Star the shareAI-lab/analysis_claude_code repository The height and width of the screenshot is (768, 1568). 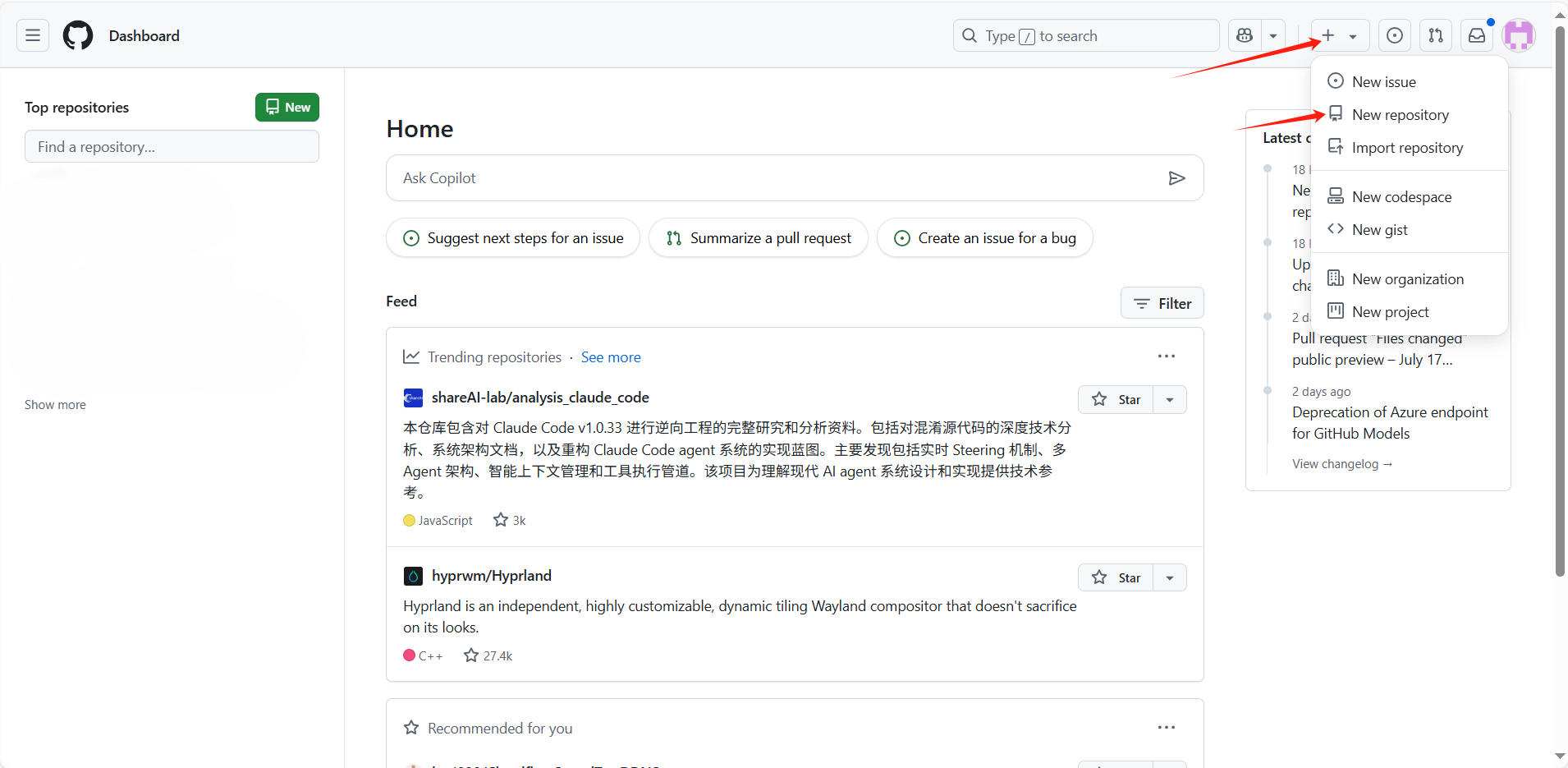(1116, 399)
